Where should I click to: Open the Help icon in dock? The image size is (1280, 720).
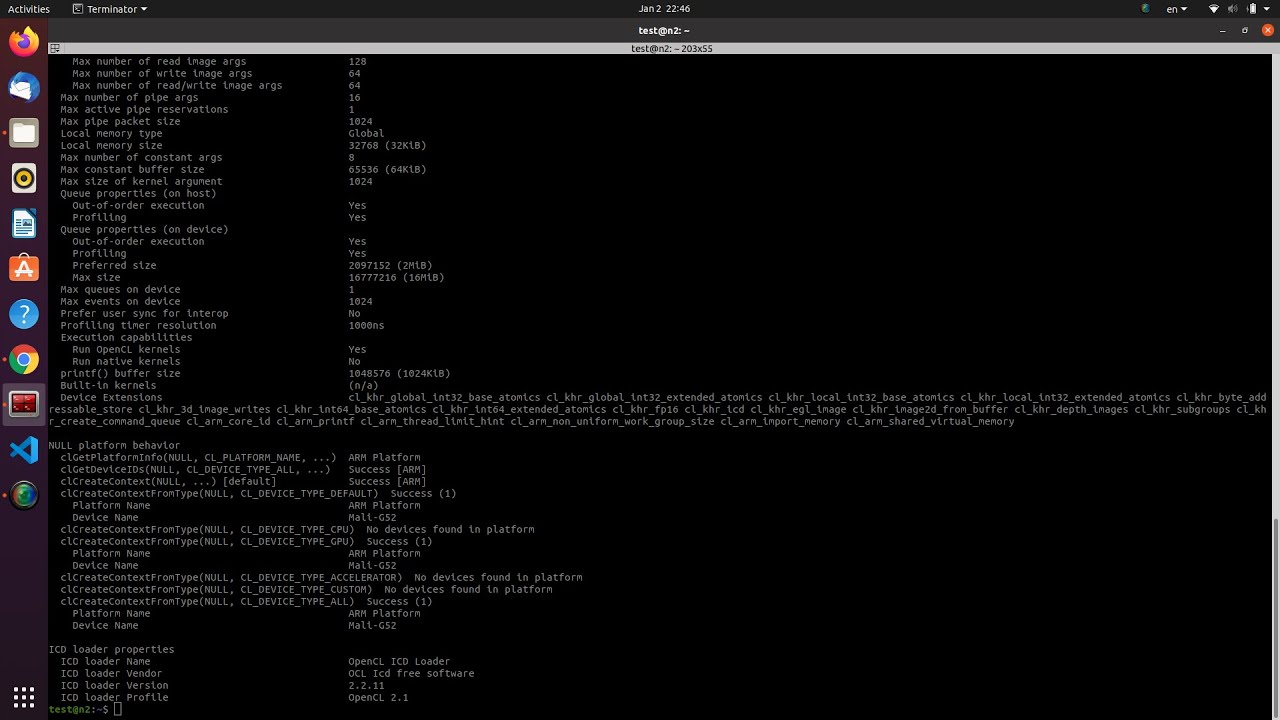pos(24,314)
